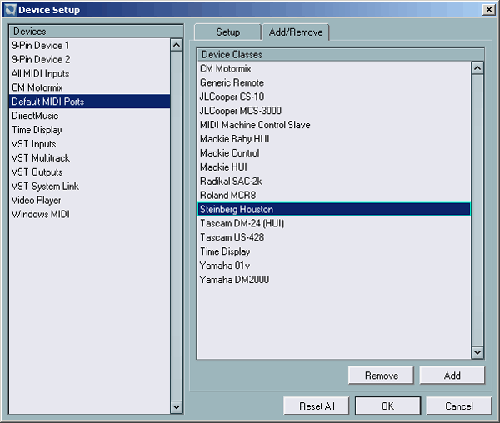Screen dimensions: 500x423
Task: Click Device Classes scroll up arrow
Action: [477, 68]
